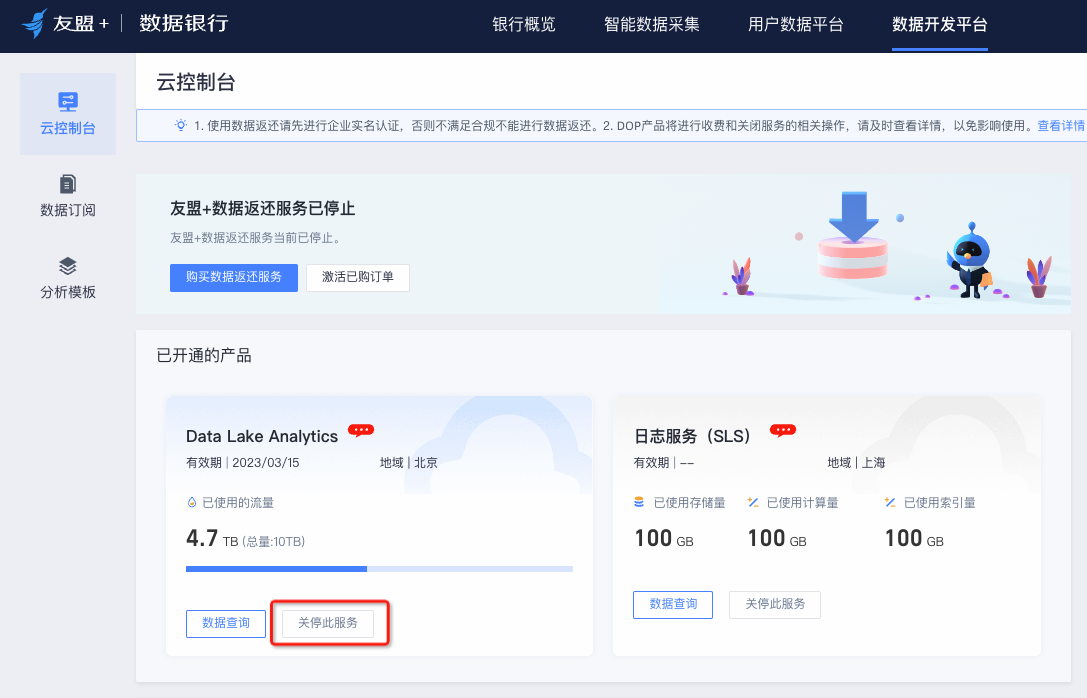
Task: Click the 友盟+数据返还服务当前已停止 description
Action: pyautogui.click(x=255, y=238)
